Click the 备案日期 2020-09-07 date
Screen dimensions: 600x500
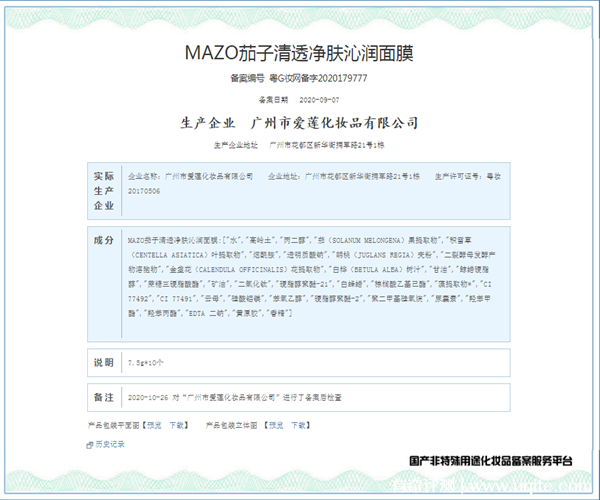coord(299,100)
